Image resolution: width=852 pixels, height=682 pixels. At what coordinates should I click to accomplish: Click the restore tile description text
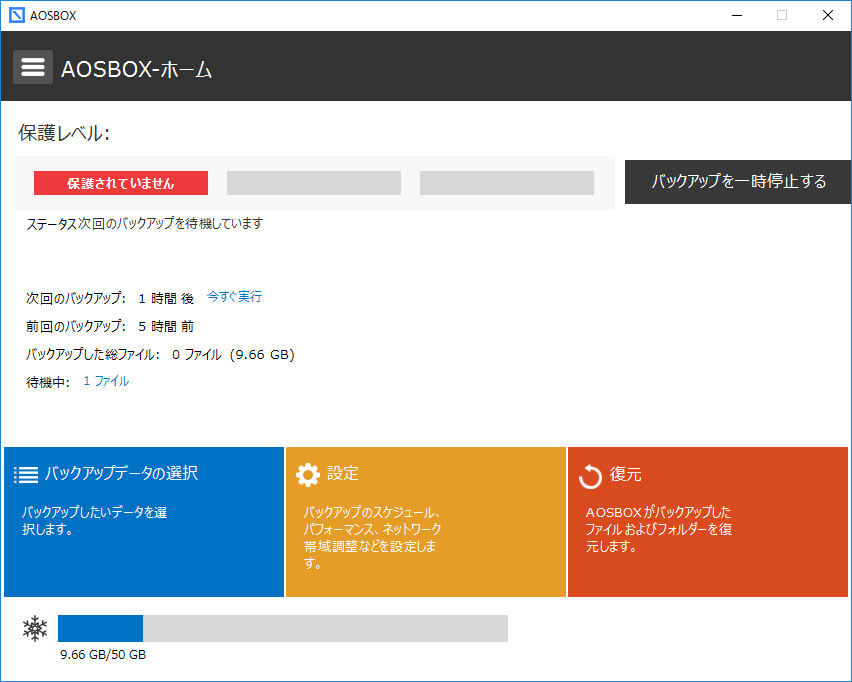tap(659, 529)
